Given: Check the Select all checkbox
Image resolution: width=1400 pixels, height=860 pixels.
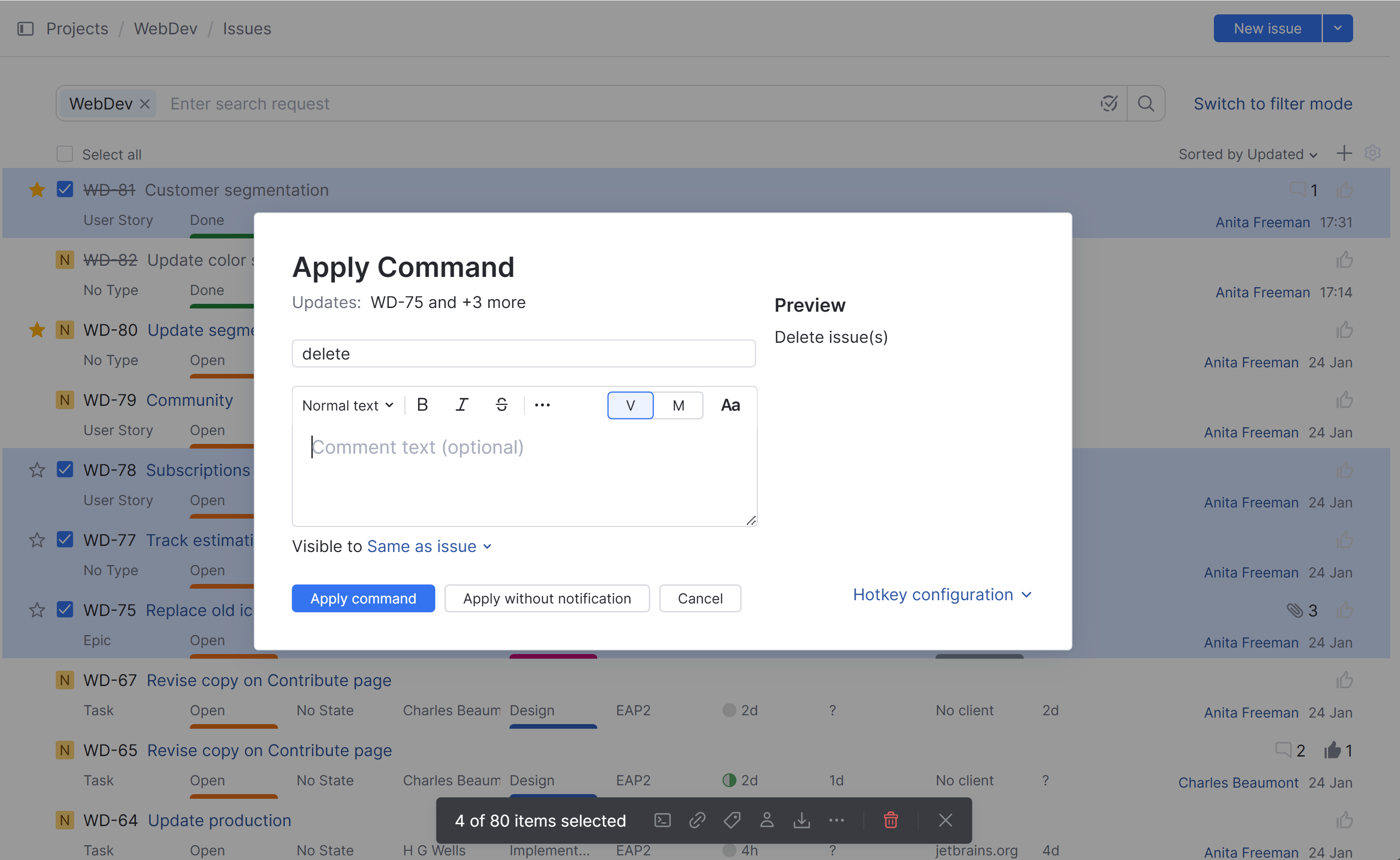Looking at the screenshot, I should (65, 154).
